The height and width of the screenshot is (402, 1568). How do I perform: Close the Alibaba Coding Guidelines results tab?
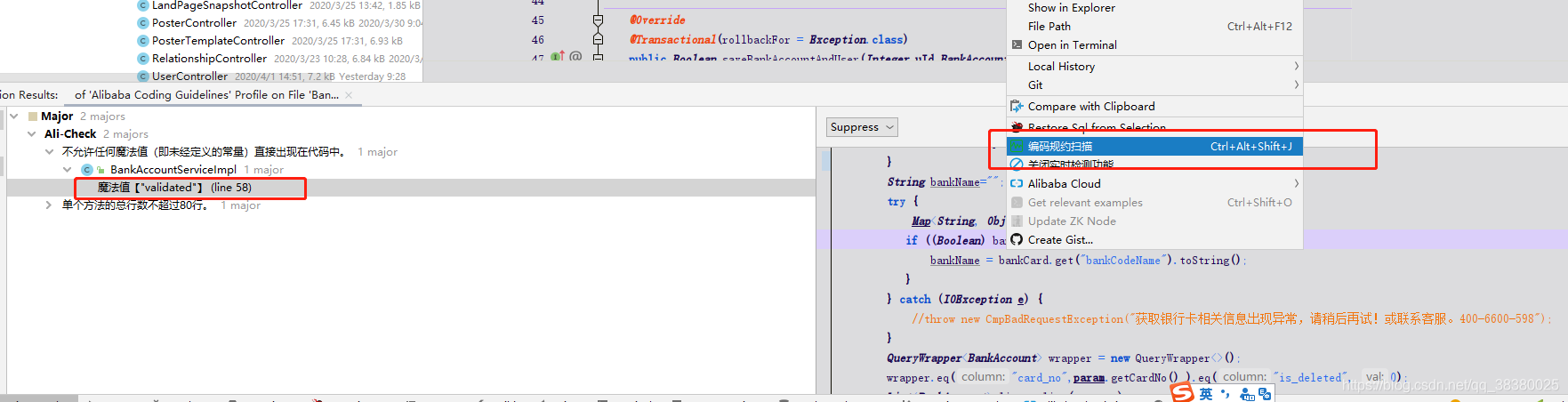(x=349, y=94)
